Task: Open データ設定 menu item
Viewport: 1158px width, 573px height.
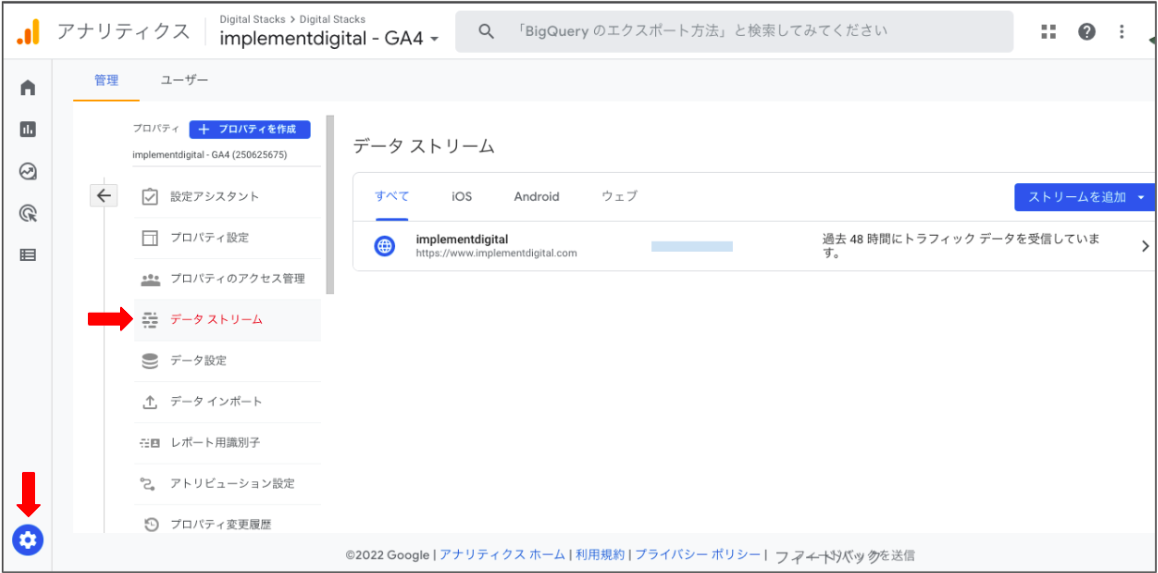Action: tap(227, 361)
